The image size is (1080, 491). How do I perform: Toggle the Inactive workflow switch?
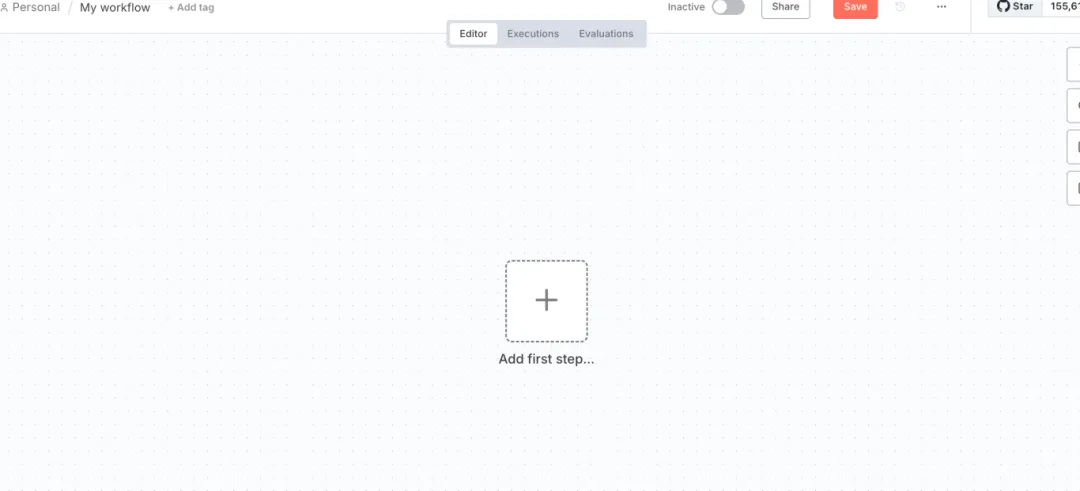point(728,7)
